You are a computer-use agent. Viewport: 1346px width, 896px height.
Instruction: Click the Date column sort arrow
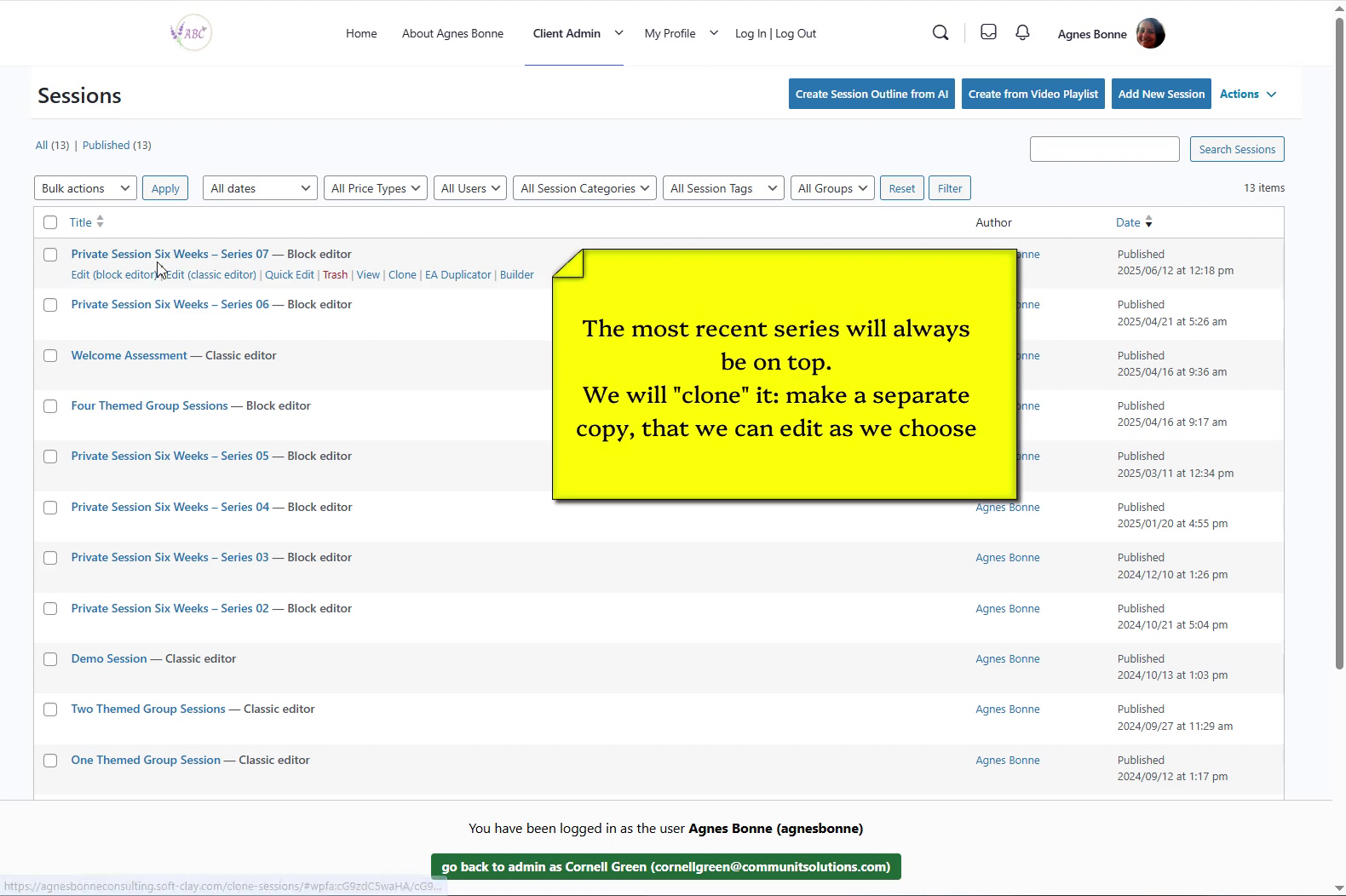coord(1148,222)
